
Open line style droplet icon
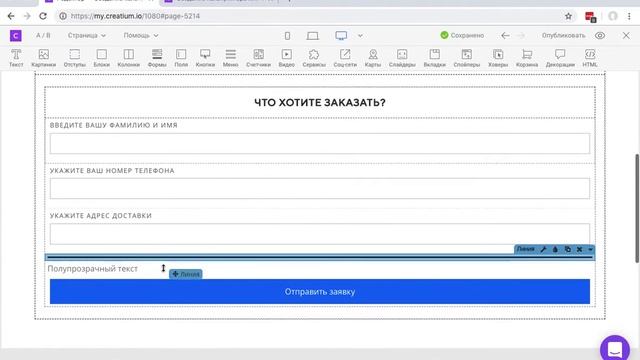[x=555, y=249]
